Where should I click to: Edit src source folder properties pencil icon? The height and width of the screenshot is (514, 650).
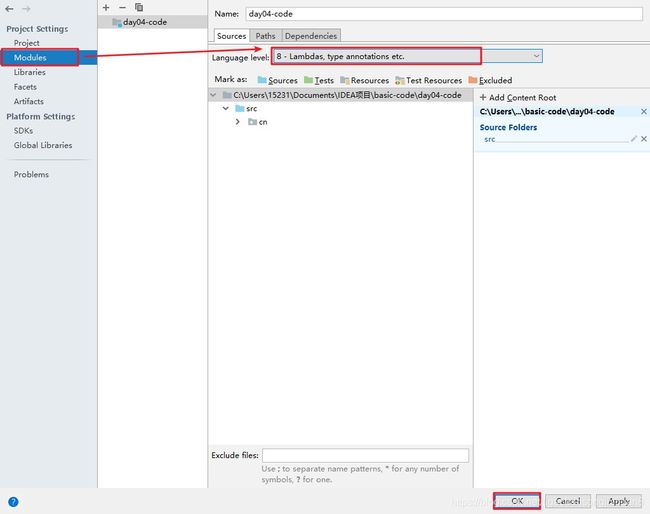coord(633,138)
